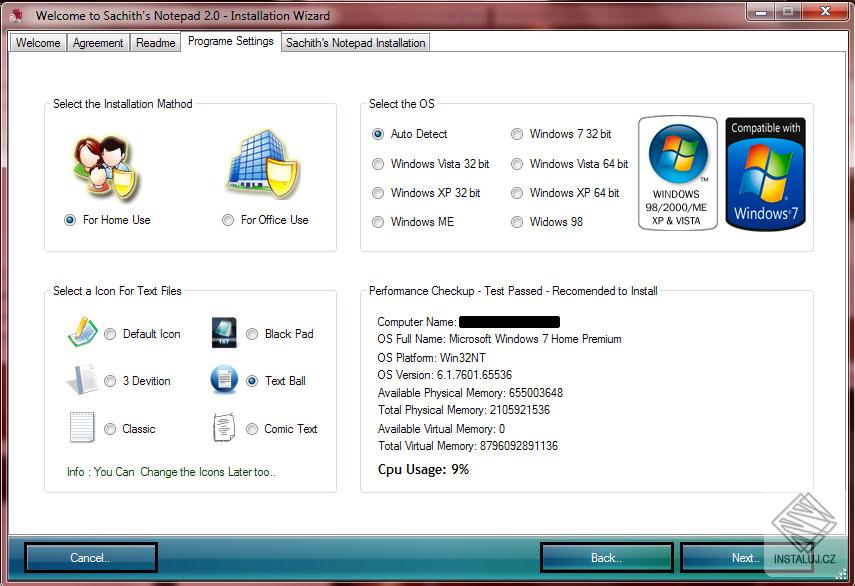This screenshot has width=855, height=586.
Task: Choose Windows 7 32 bit option
Action: (517, 134)
